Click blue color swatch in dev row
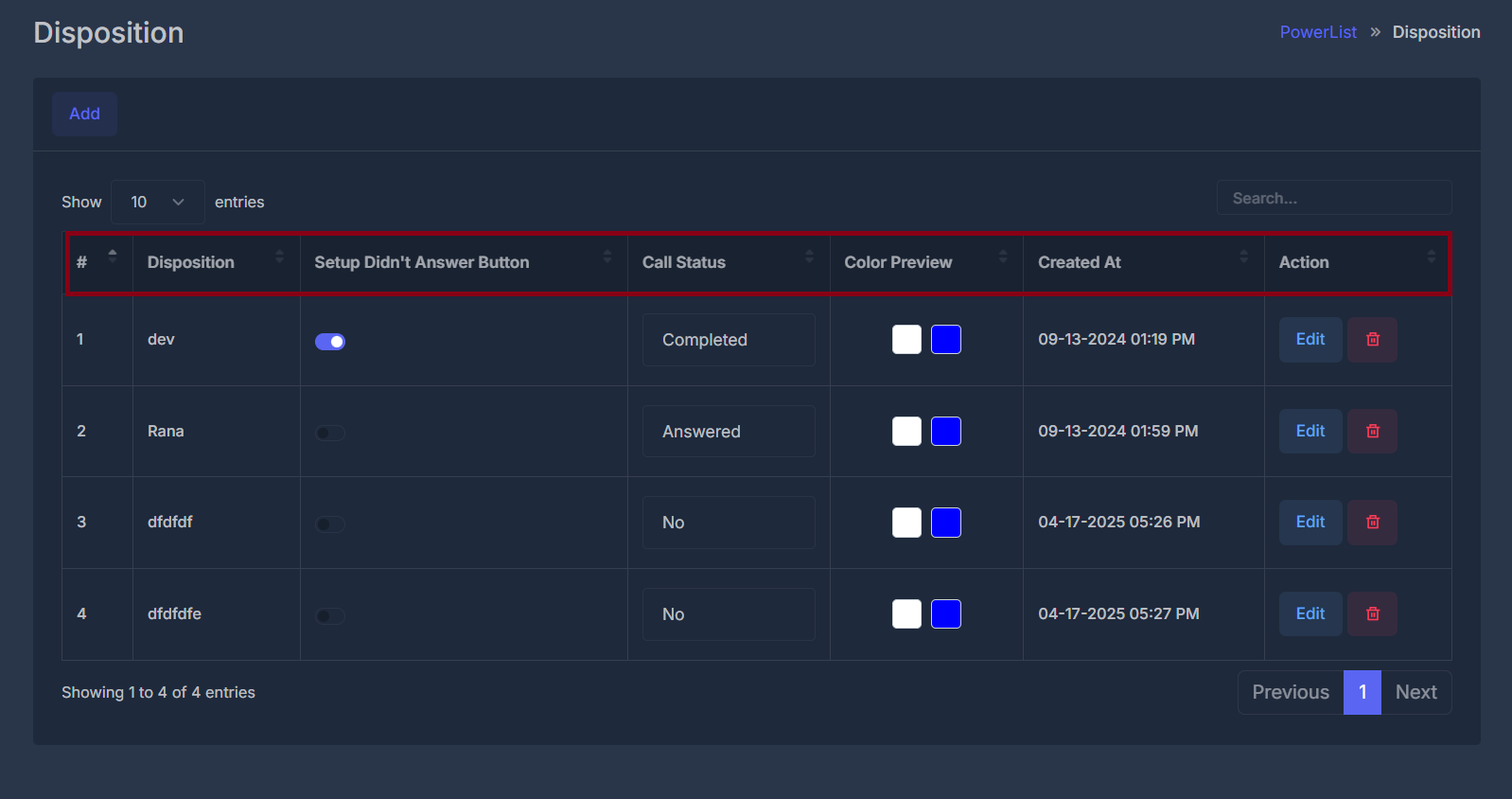The height and width of the screenshot is (799, 1512). (x=946, y=339)
